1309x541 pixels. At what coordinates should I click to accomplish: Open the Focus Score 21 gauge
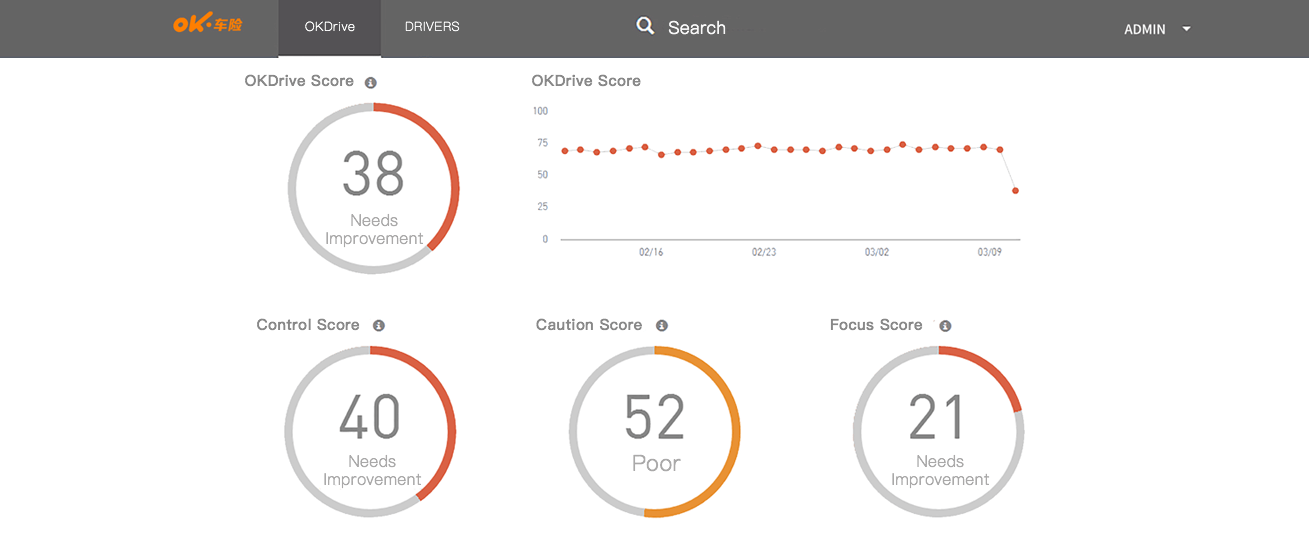click(x=938, y=431)
